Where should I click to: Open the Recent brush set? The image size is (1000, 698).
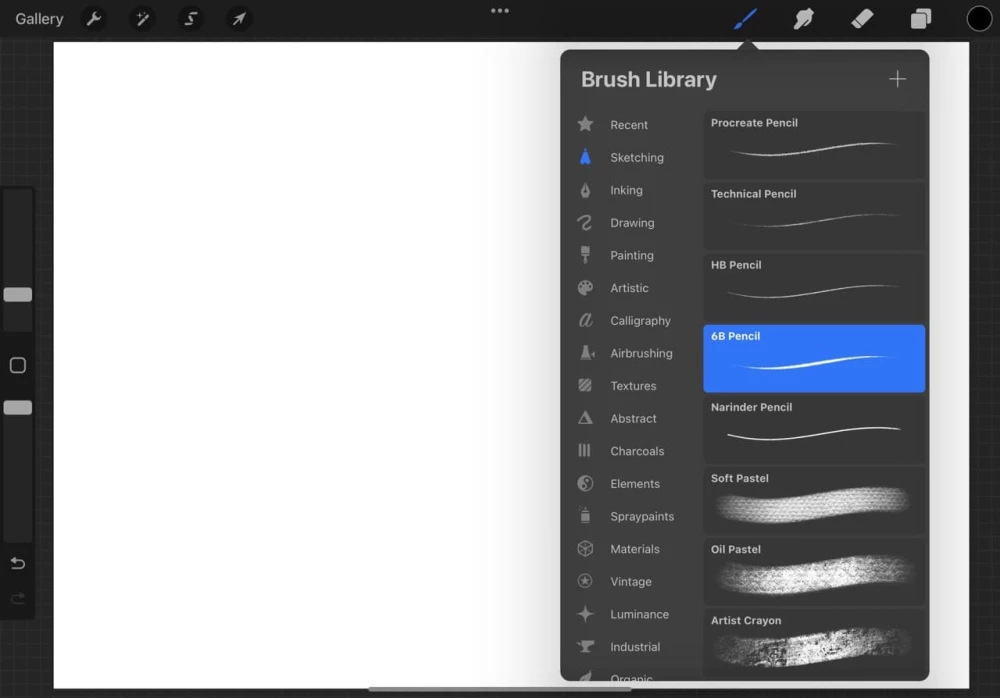[x=631, y=124]
